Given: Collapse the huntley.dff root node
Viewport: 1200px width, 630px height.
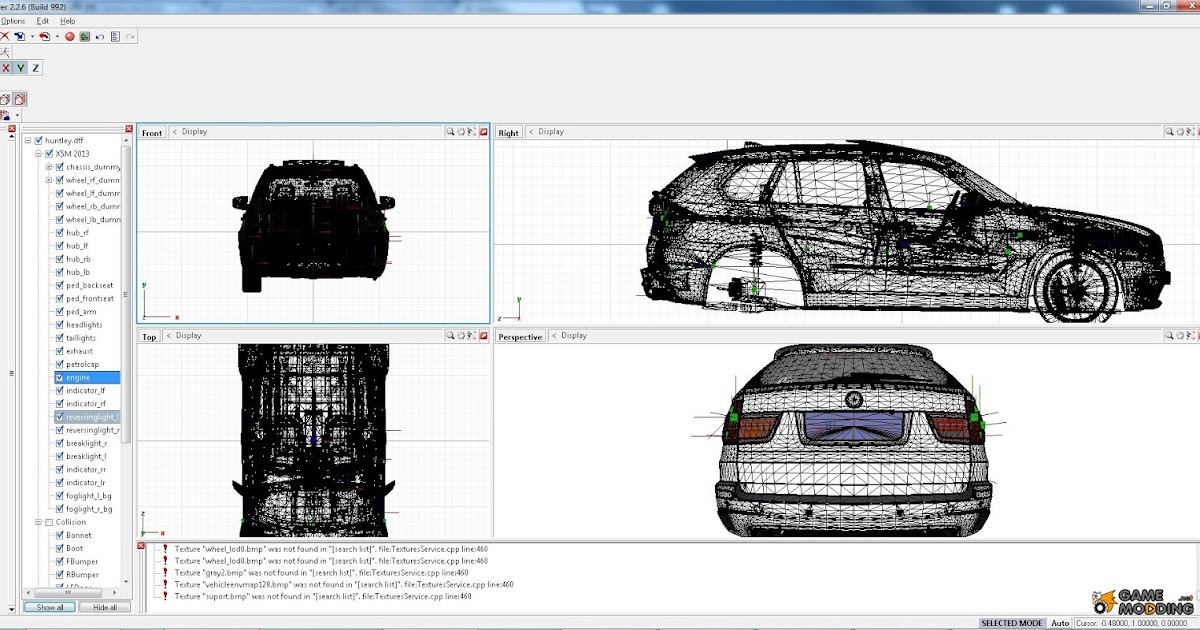Looking at the screenshot, I should pos(28,141).
